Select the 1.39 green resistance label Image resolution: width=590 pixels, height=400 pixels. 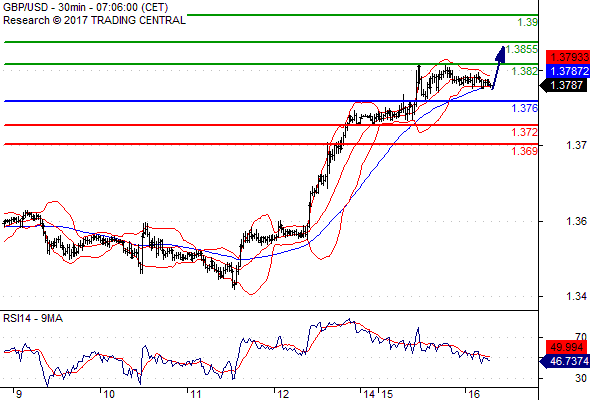tap(528, 22)
